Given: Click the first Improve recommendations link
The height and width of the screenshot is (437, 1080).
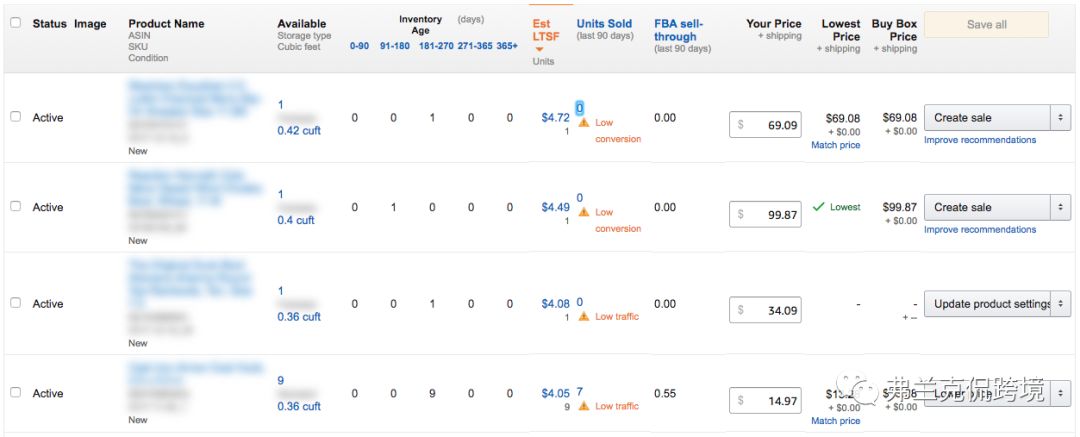Looking at the screenshot, I should pyautogui.click(x=979, y=140).
